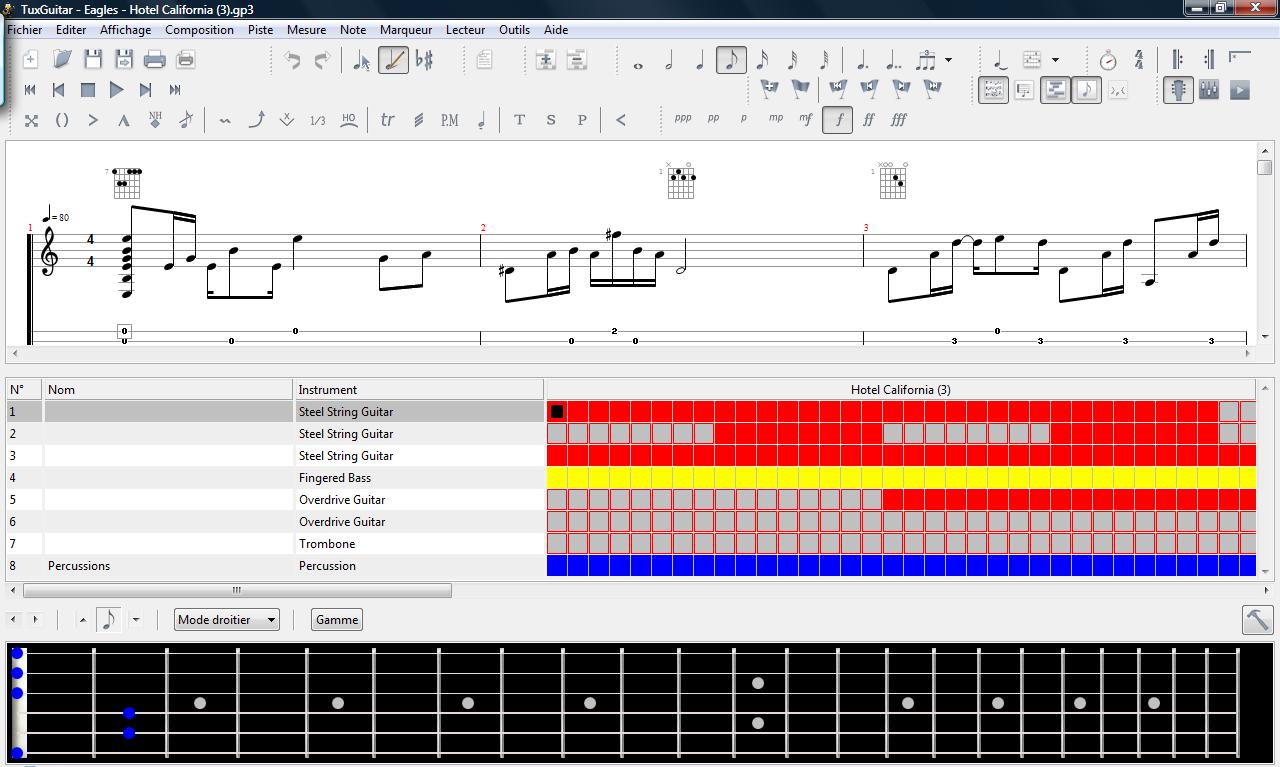Apply the mf dynamic marking

click(x=806, y=120)
